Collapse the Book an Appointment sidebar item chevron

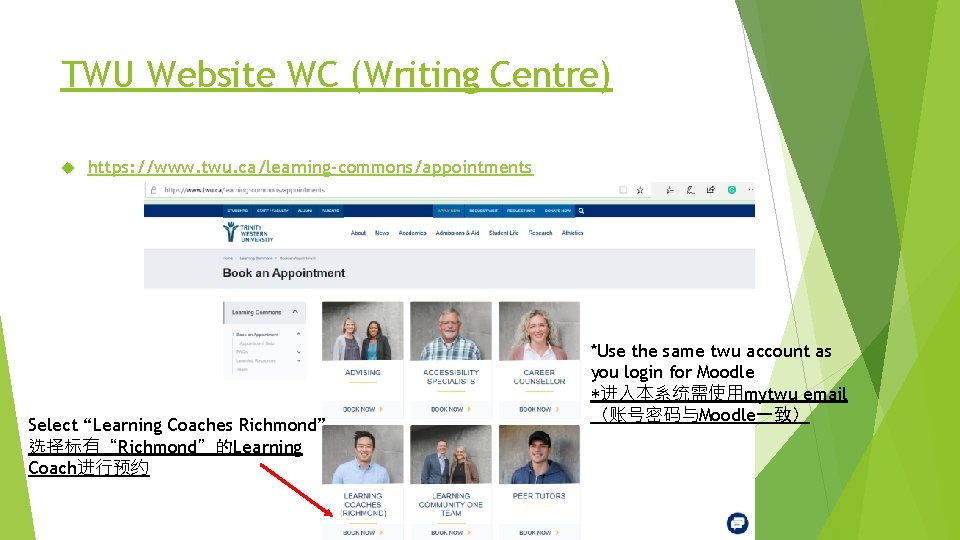pyautogui.click(x=298, y=334)
